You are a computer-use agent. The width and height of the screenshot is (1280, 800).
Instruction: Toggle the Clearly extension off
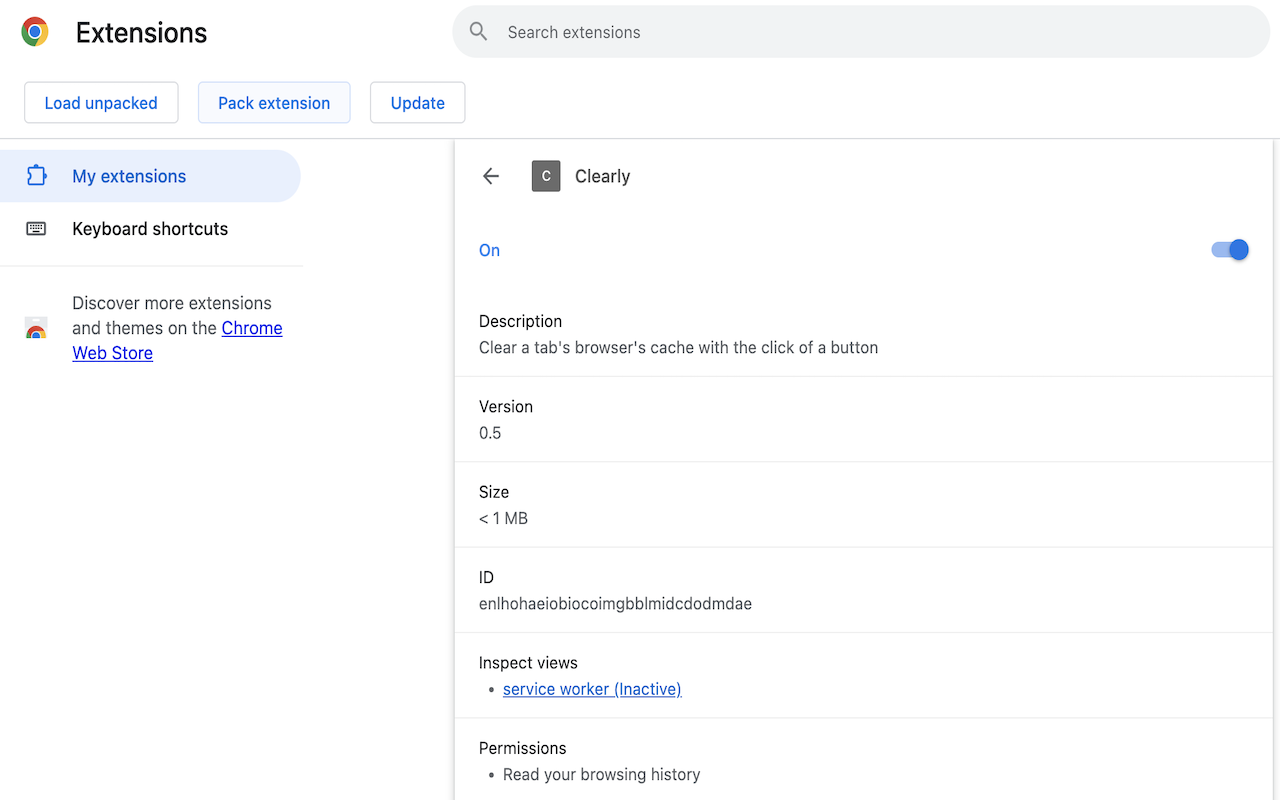1229,249
